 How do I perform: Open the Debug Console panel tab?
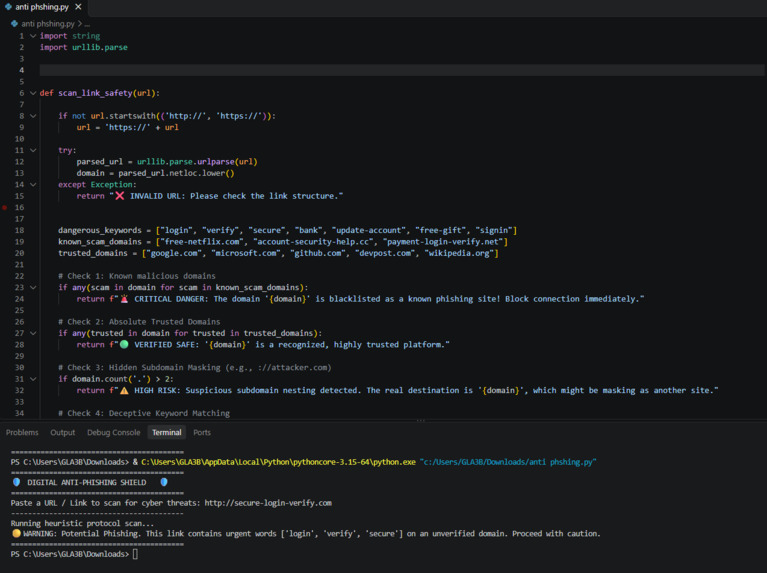(x=113, y=433)
